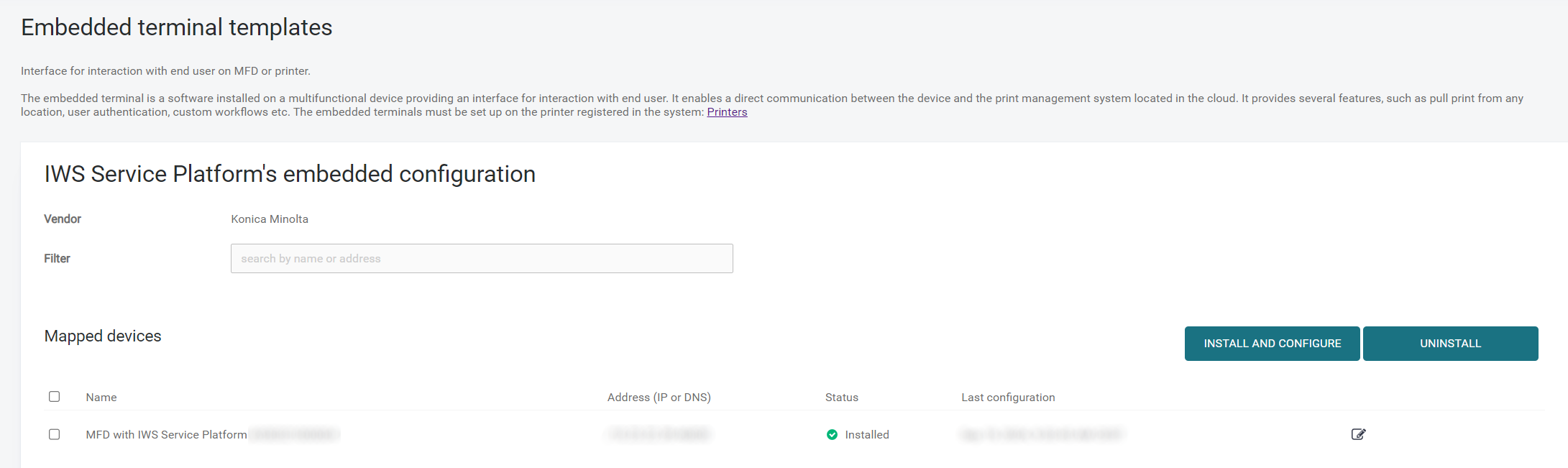This screenshot has width=1568, height=468.
Task: Click the IWS Service Platform's embedded configuration heading
Action: (x=290, y=174)
